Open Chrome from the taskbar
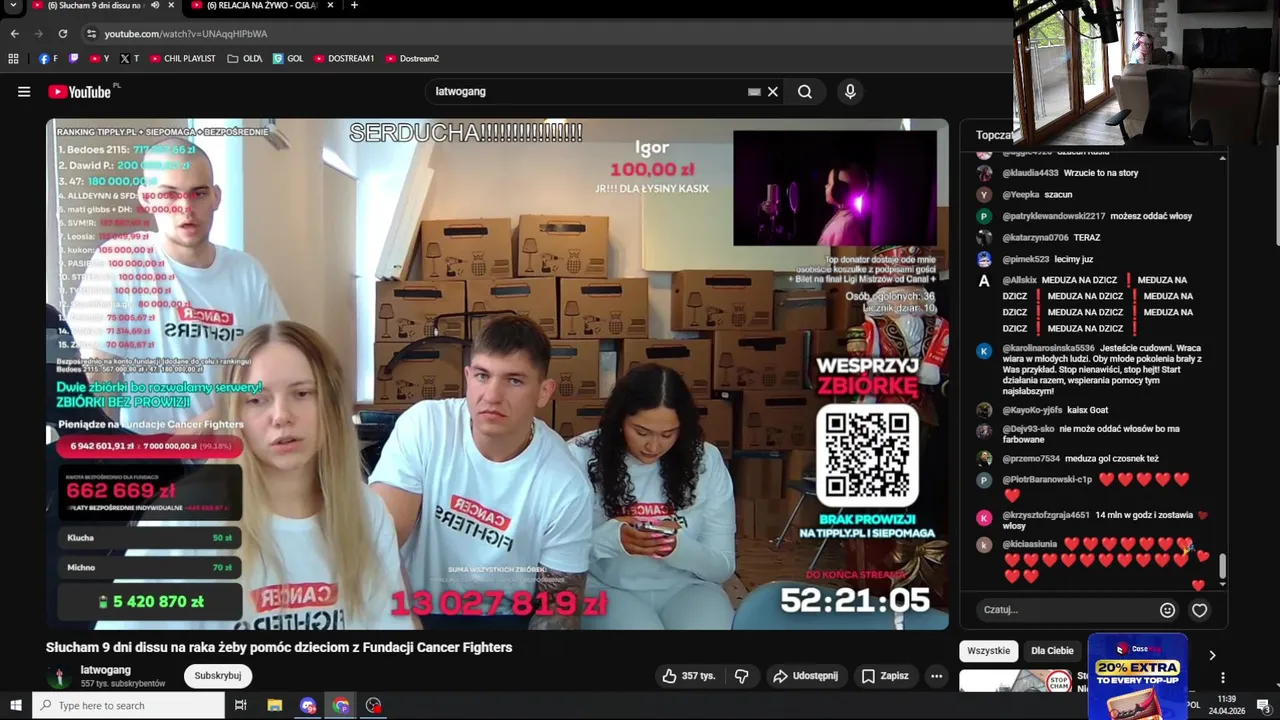Screen dimensions: 1280x720 [341, 706]
